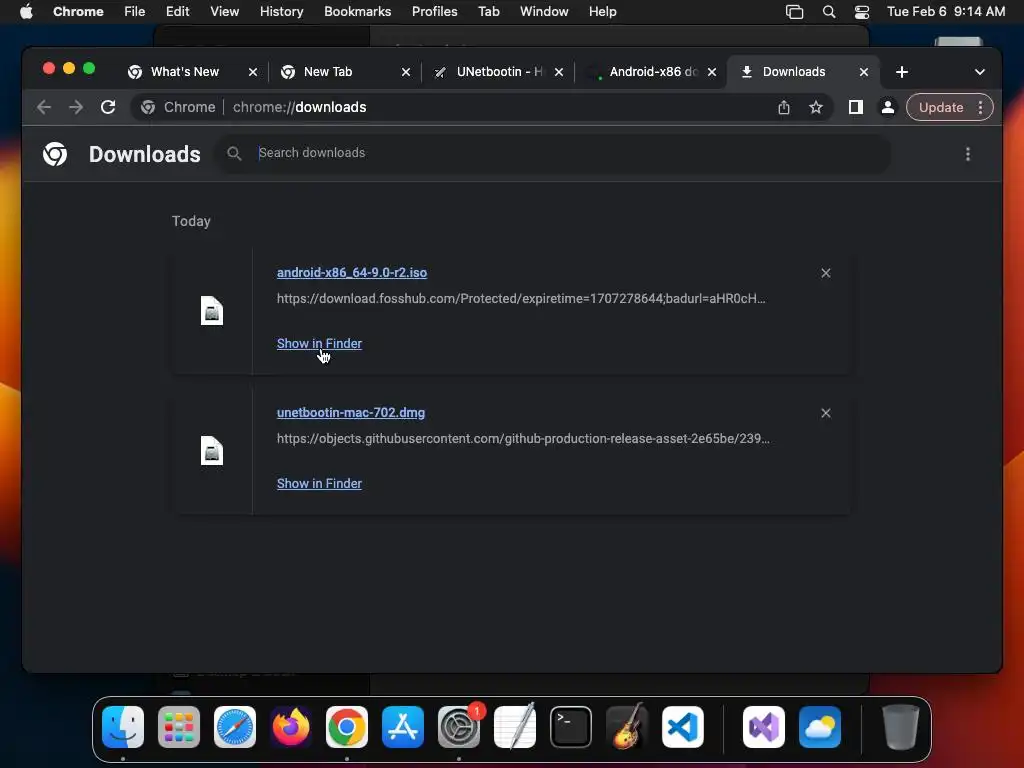Show android-x86 iso in Finder

[319, 344]
